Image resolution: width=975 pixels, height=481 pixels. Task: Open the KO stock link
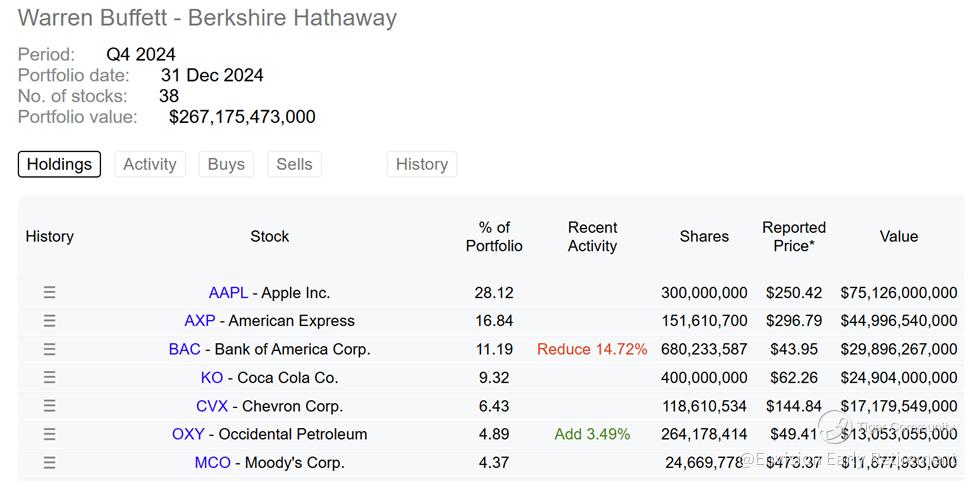[211, 377]
